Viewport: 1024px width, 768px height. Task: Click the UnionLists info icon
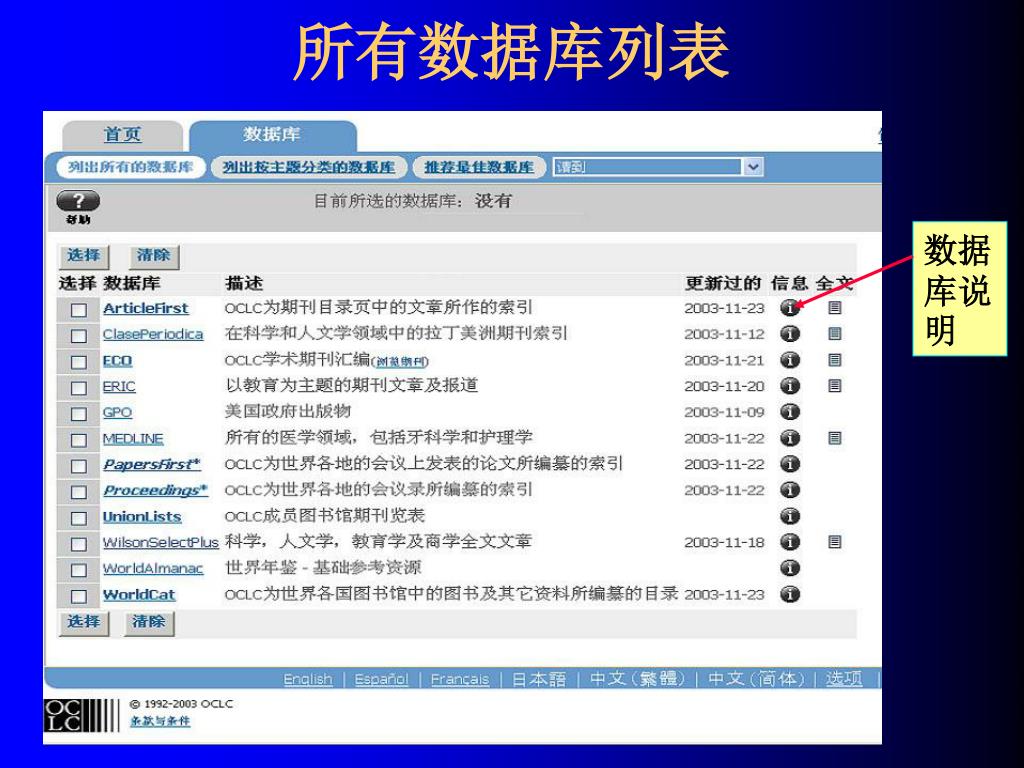coord(790,516)
